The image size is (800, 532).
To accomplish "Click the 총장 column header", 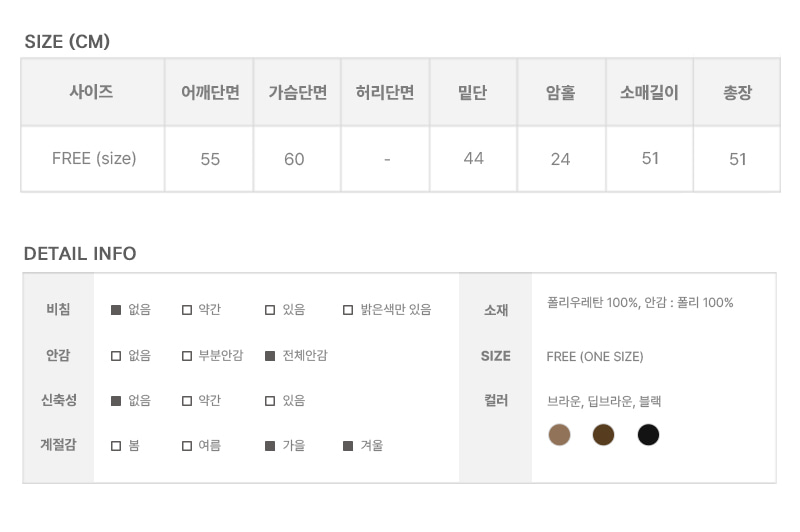I will pos(737,92).
